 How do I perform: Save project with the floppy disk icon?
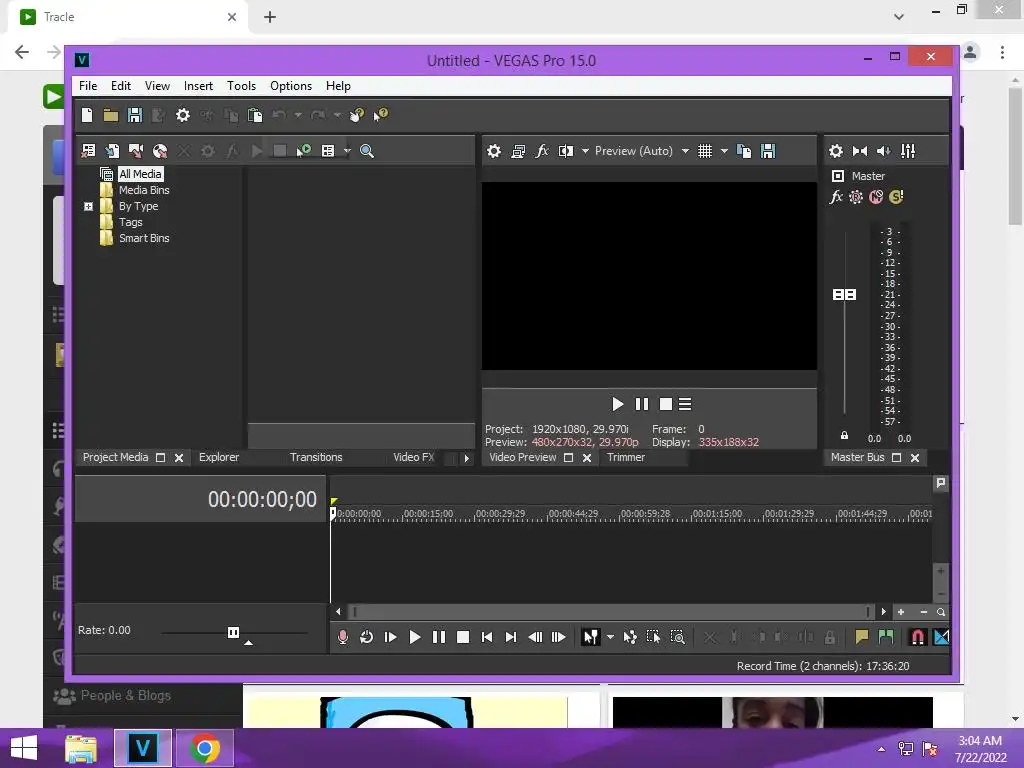pyautogui.click(x=135, y=116)
